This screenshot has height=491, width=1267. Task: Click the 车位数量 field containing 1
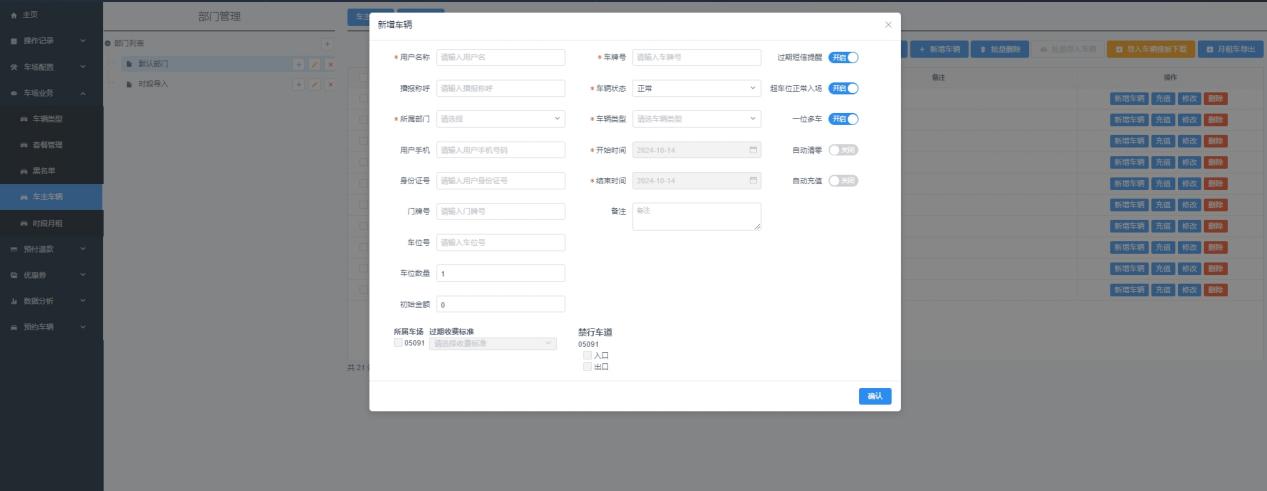(x=501, y=273)
